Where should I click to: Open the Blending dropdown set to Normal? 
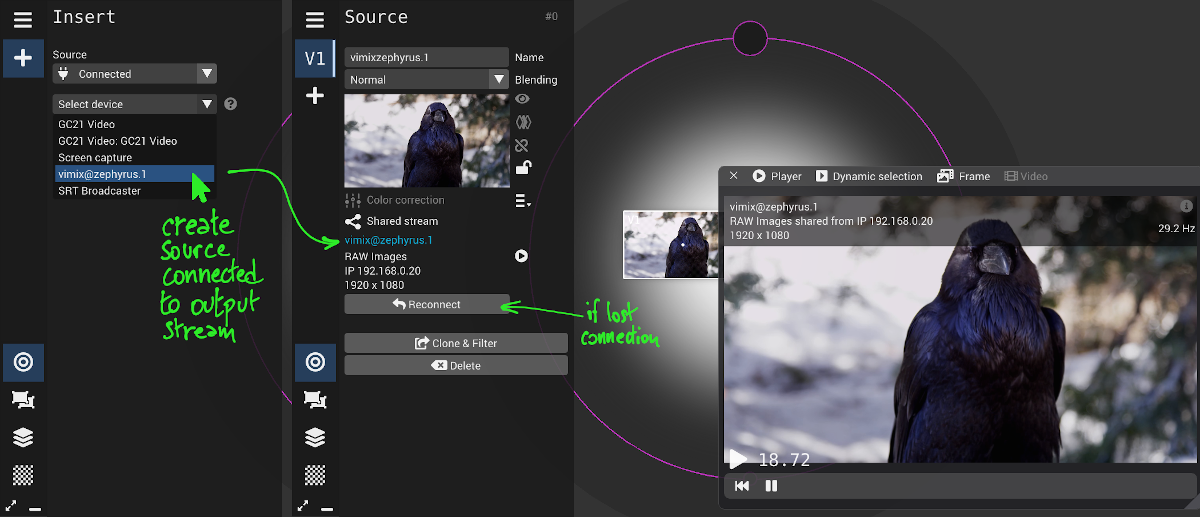coord(427,79)
